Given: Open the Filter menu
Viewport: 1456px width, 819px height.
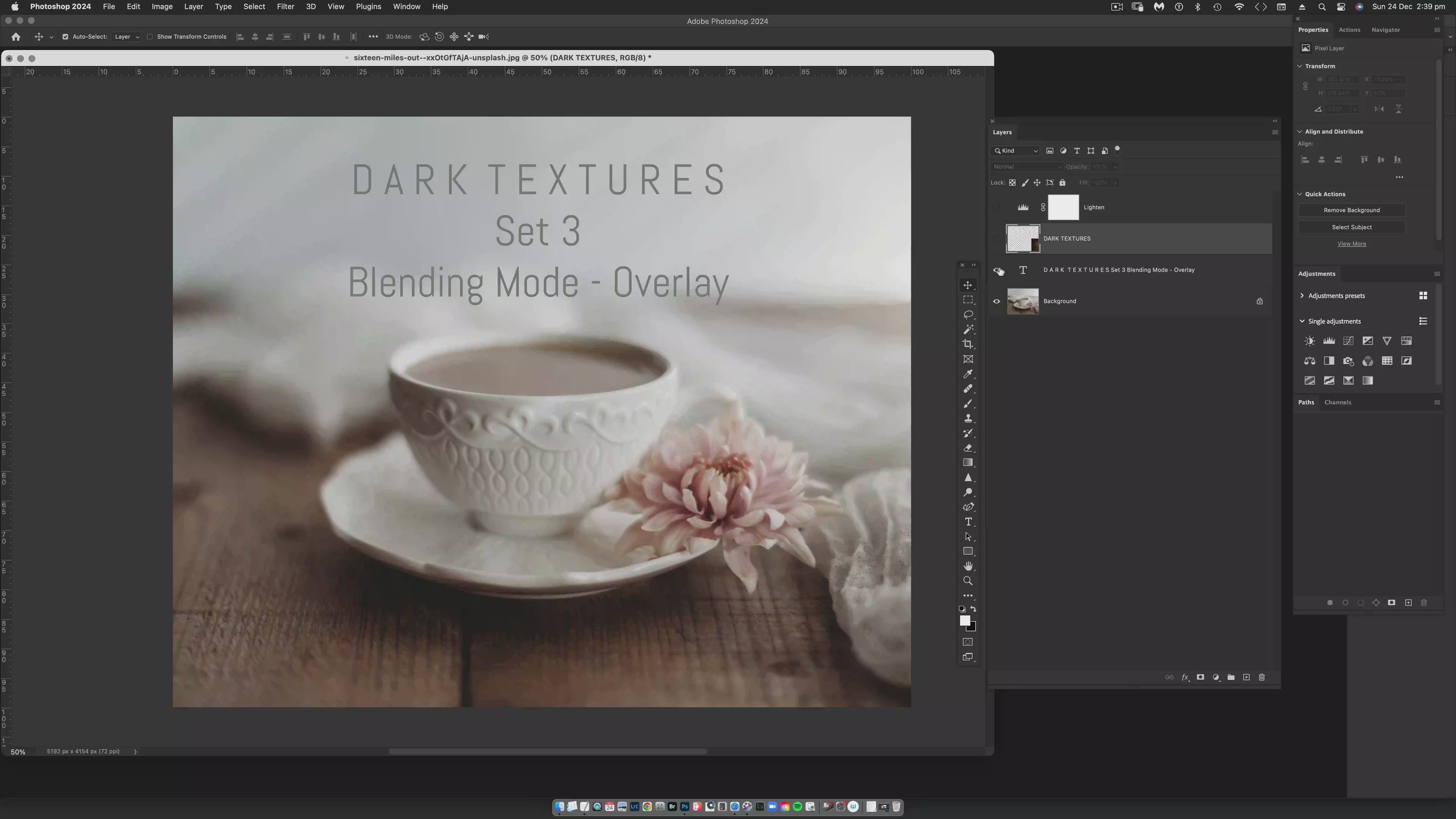Looking at the screenshot, I should click(x=285, y=6).
